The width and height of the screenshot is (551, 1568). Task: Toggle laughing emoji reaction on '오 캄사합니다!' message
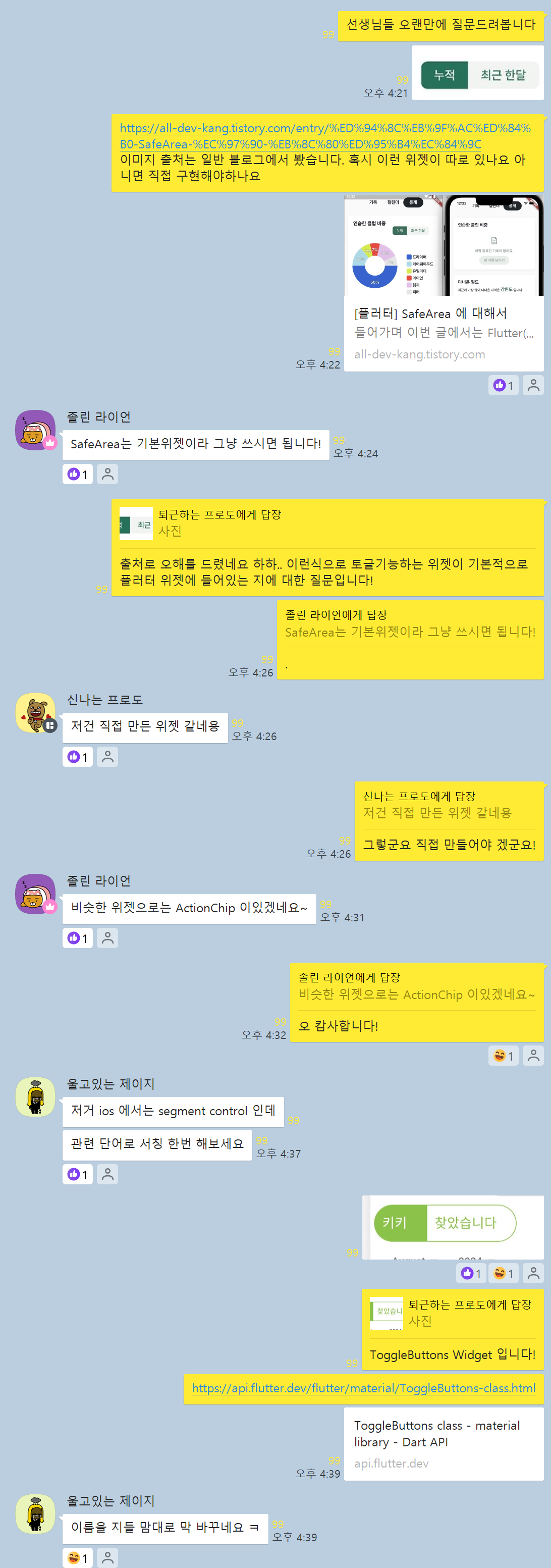503,1056
